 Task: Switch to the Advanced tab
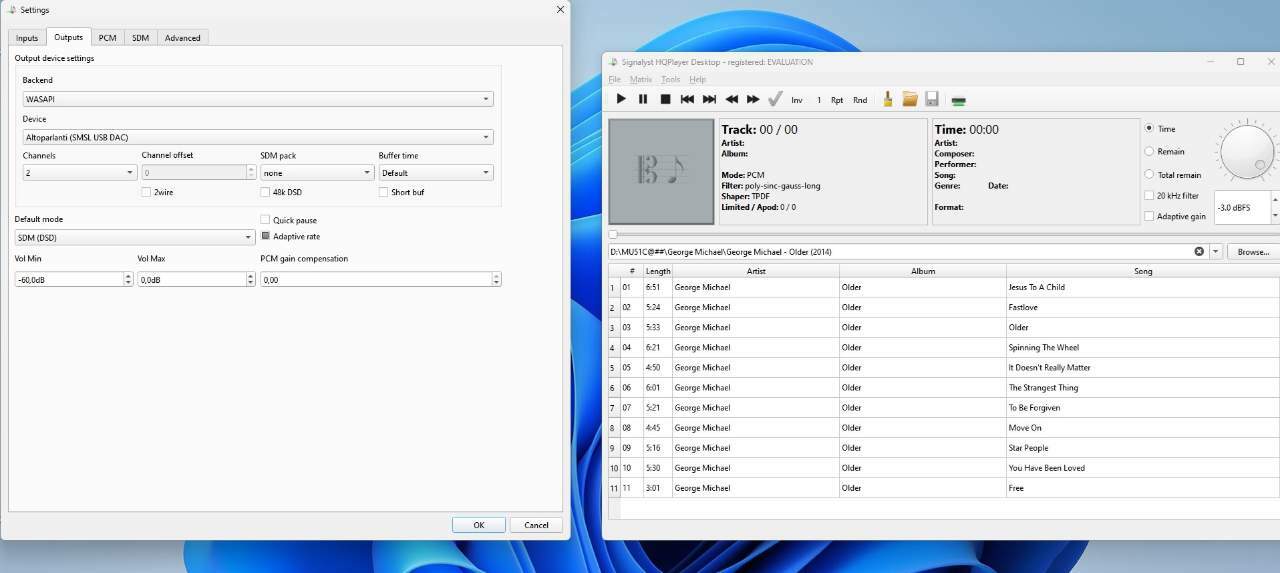tap(183, 38)
